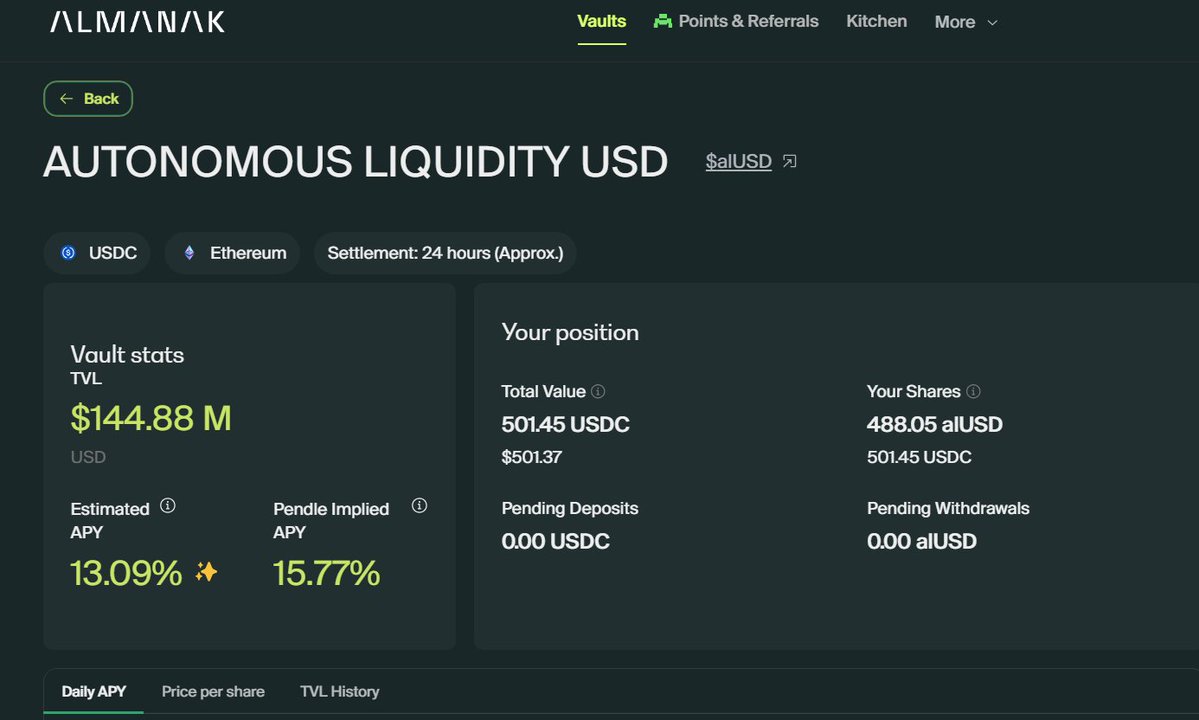This screenshot has height=720, width=1199.
Task: Click the Points & Referrals icon
Action: [x=662, y=21]
